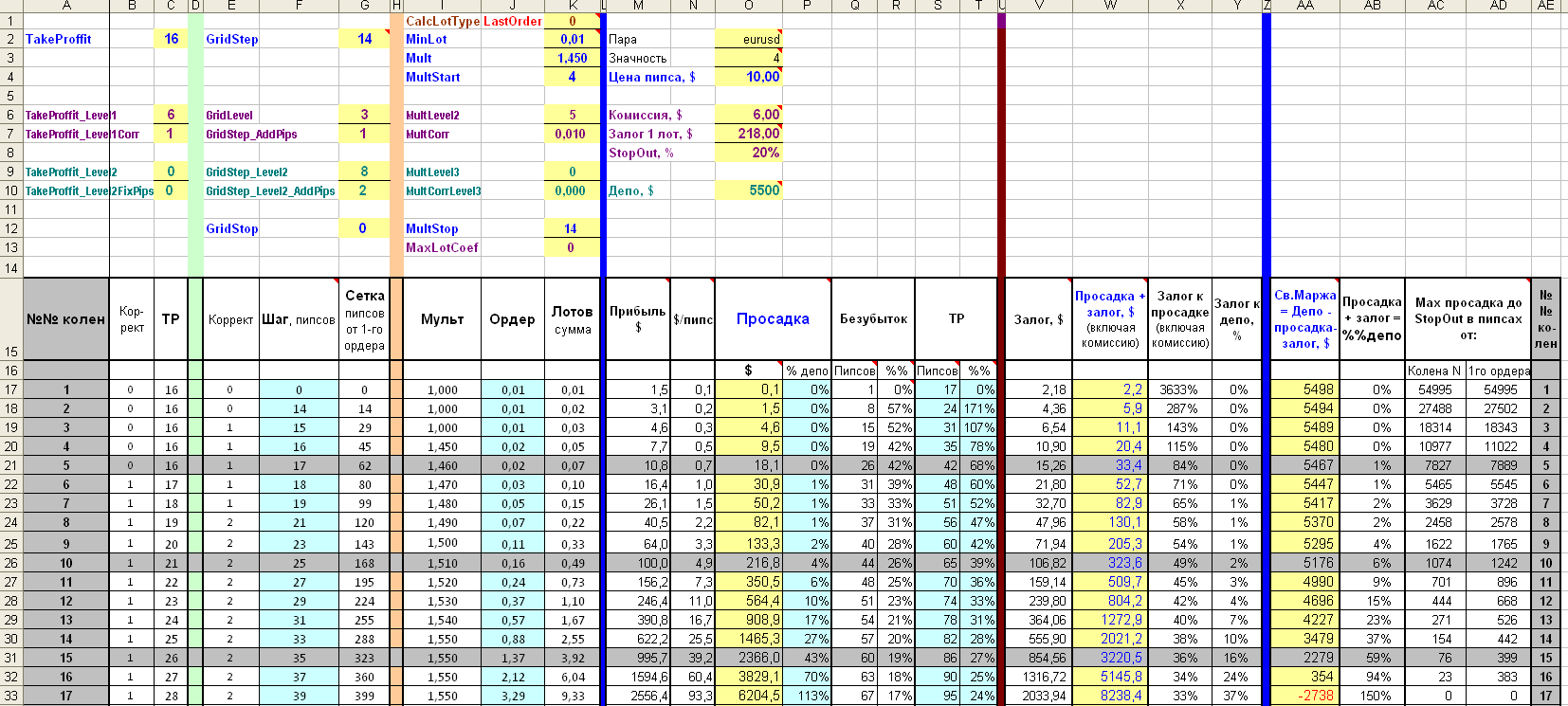Click the blue value 3220,5
The height and width of the screenshot is (706, 1568).
1110,658
